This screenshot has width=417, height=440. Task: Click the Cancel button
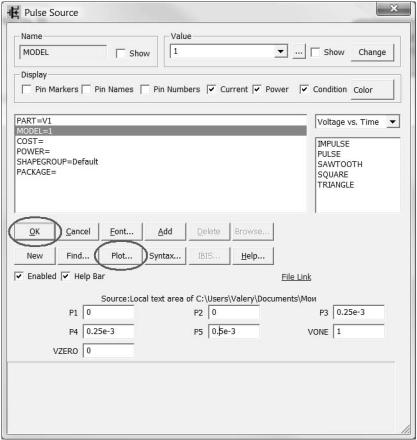coord(78,231)
